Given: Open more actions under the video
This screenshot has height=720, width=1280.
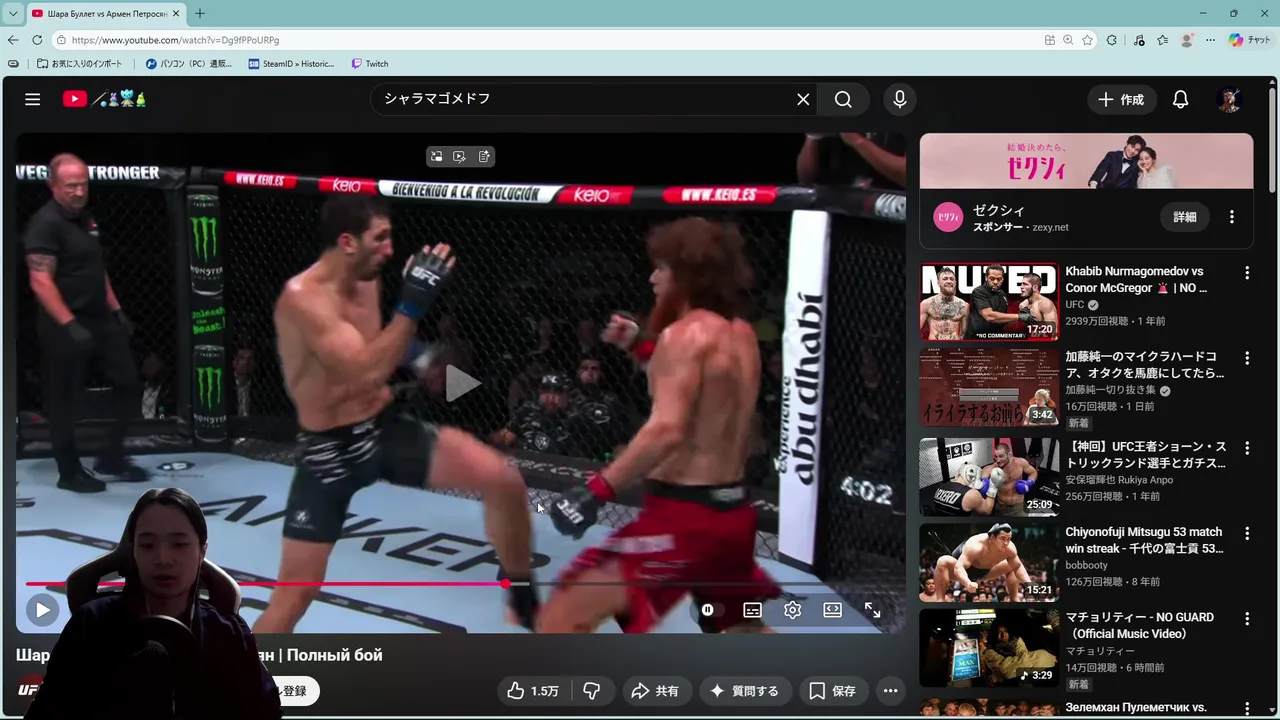Looking at the screenshot, I should click(890, 691).
